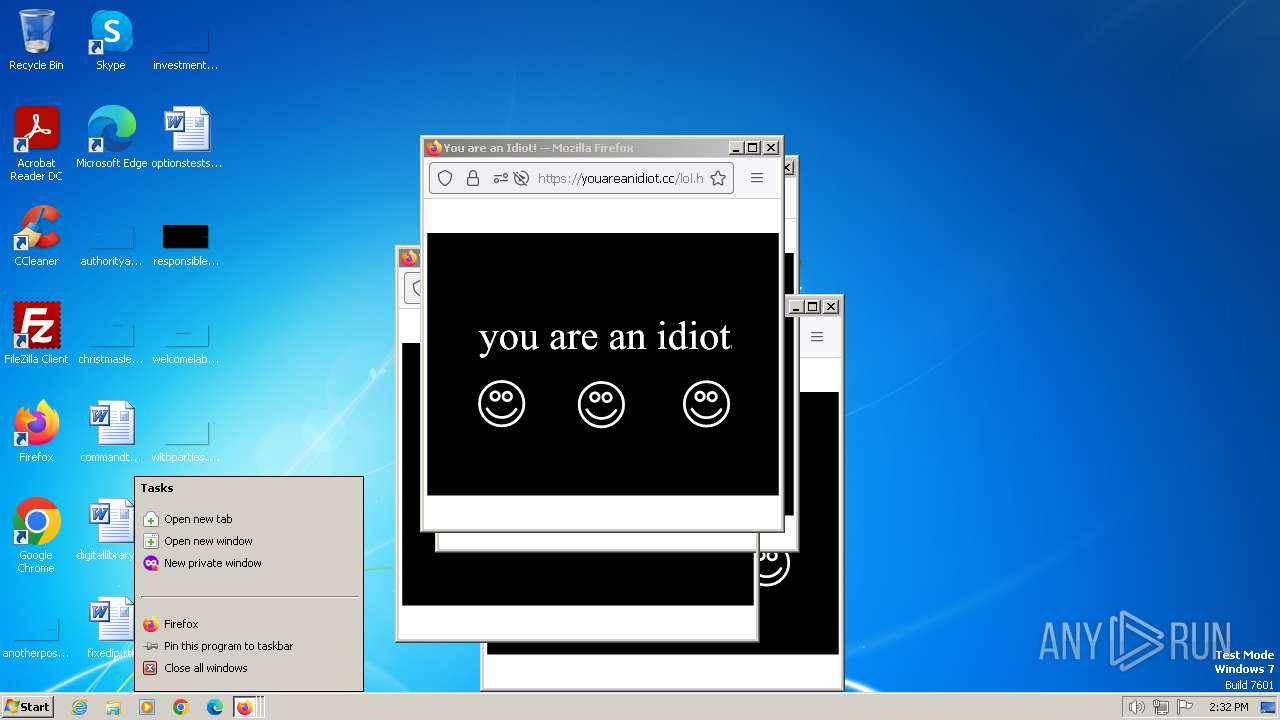The width and height of the screenshot is (1280, 720).
Task: Select the investment desktop file
Action: [x=186, y=48]
